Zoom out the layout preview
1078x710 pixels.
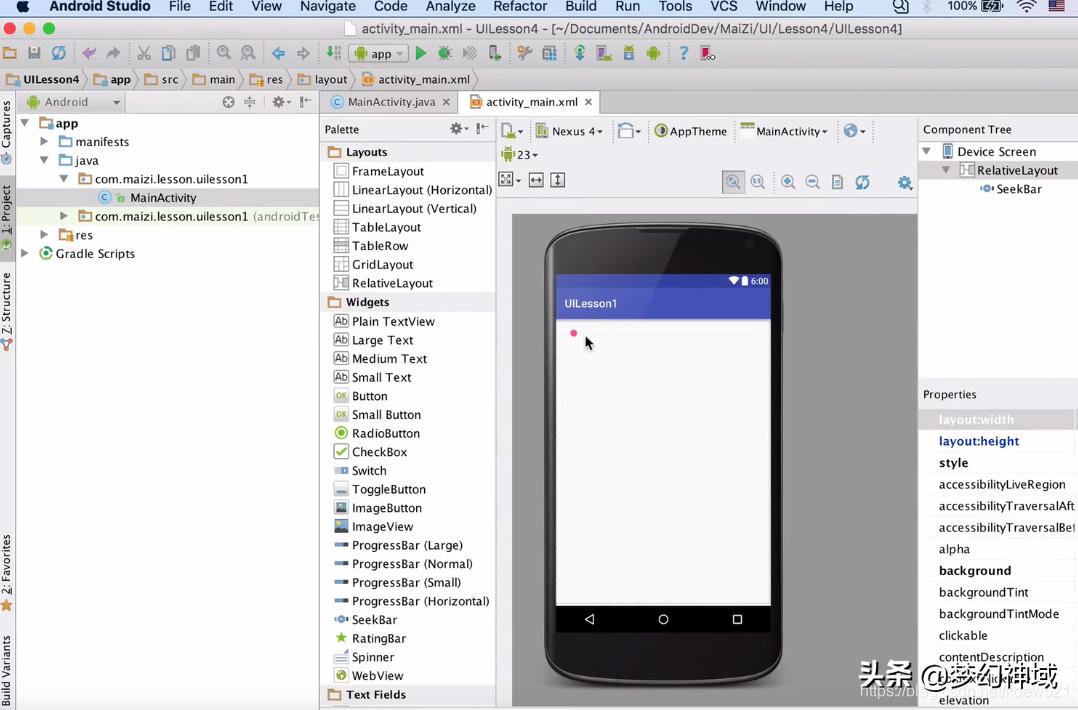click(x=812, y=182)
